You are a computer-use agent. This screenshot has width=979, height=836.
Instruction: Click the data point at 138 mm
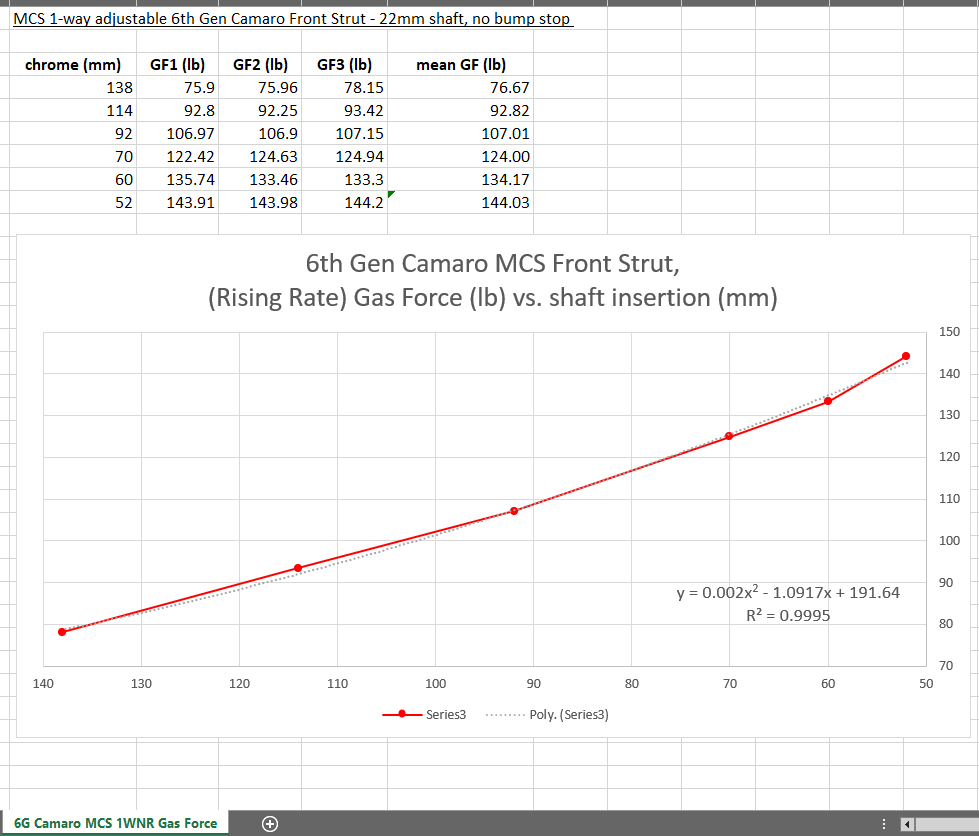click(x=62, y=632)
